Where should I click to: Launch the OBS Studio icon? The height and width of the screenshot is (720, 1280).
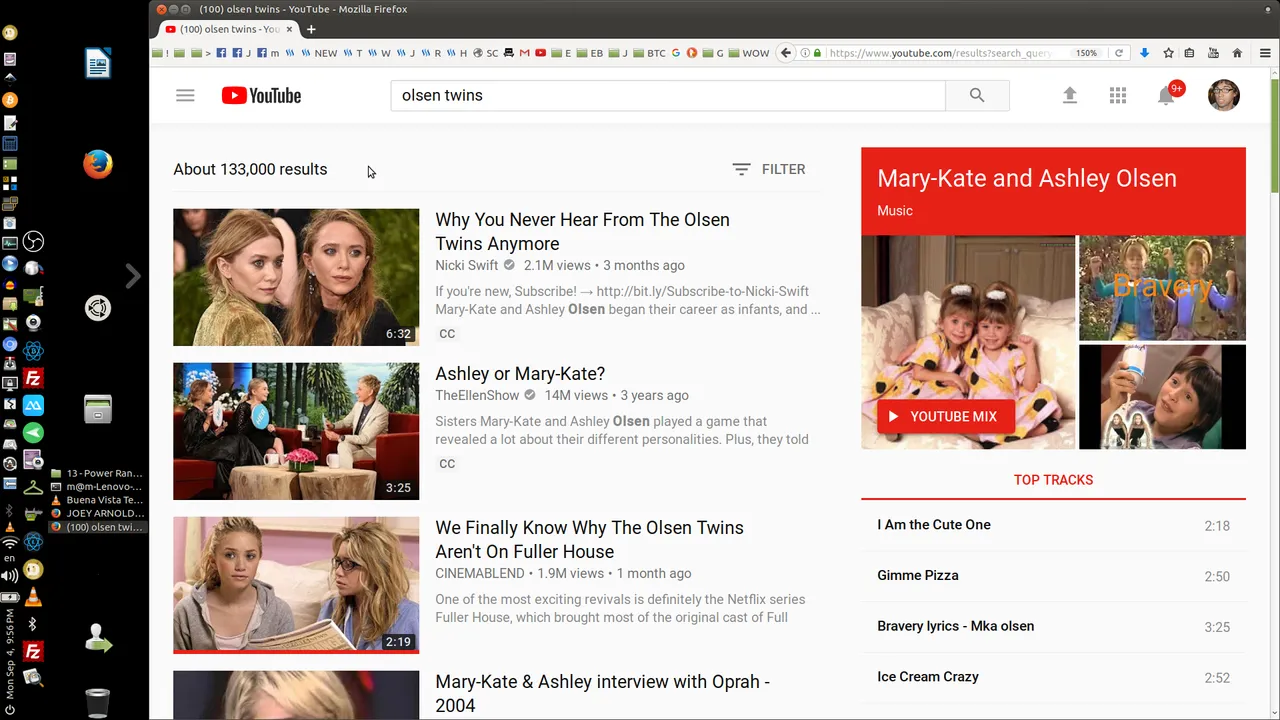[x=33, y=242]
